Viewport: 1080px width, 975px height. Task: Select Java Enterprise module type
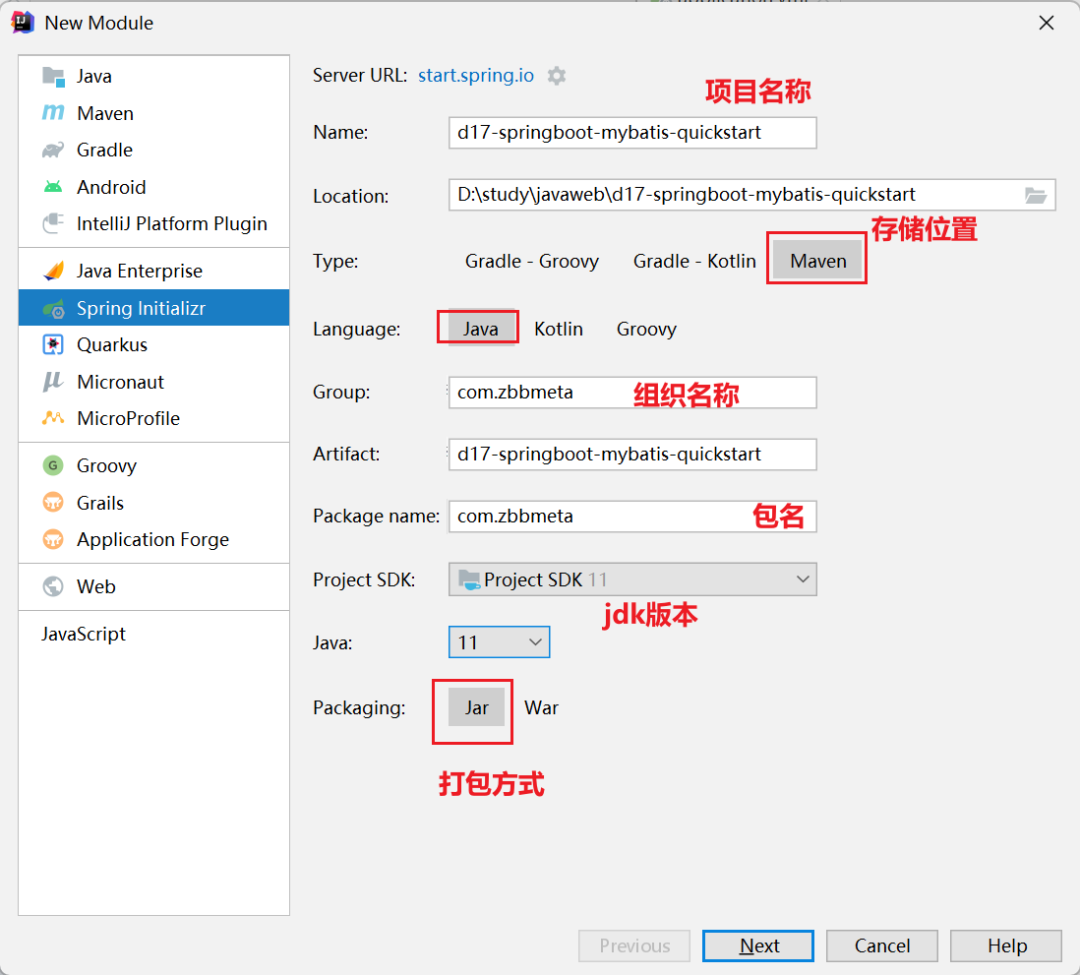coord(154,271)
